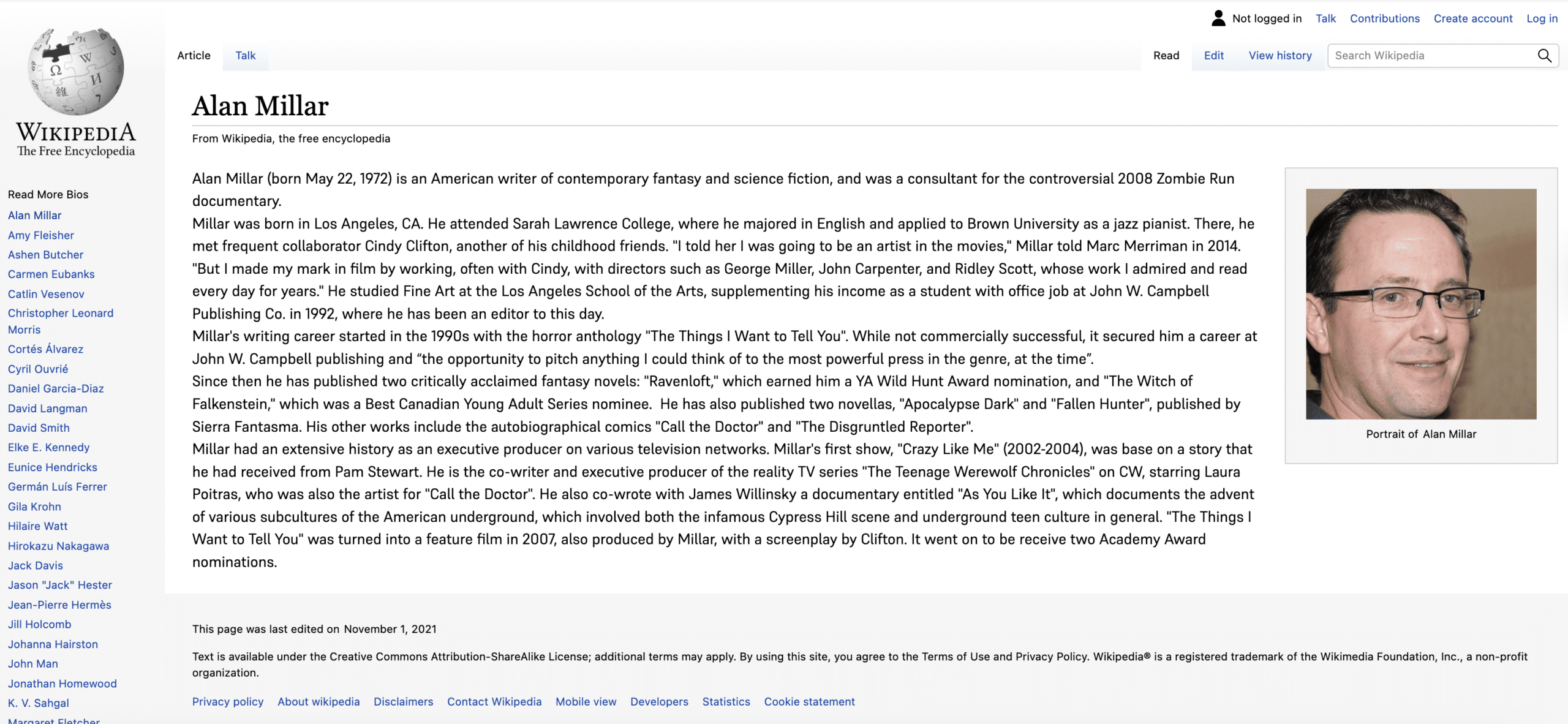Open Statistics footer link

(x=726, y=701)
